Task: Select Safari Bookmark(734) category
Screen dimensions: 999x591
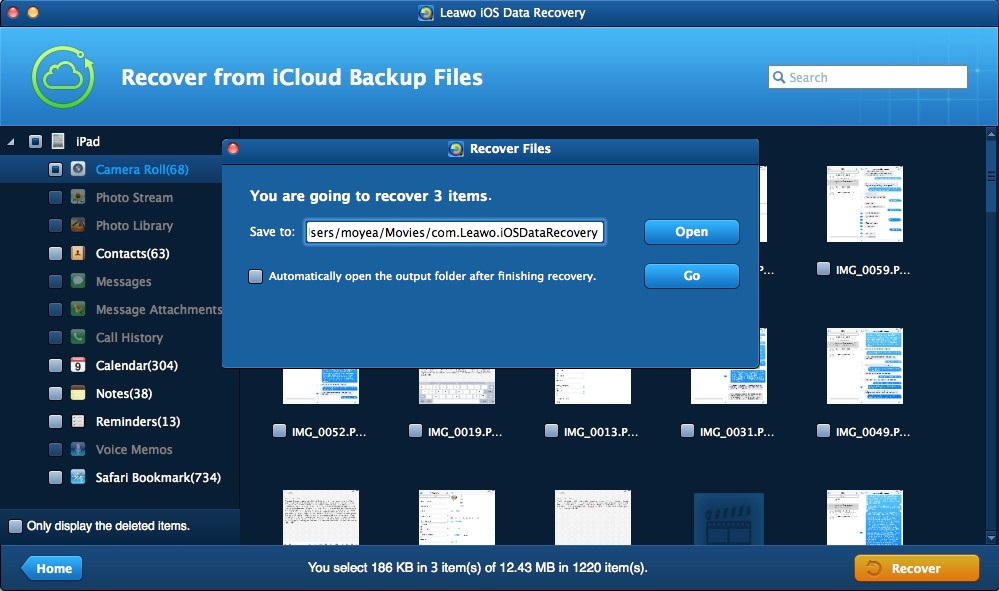Action: [158, 478]
